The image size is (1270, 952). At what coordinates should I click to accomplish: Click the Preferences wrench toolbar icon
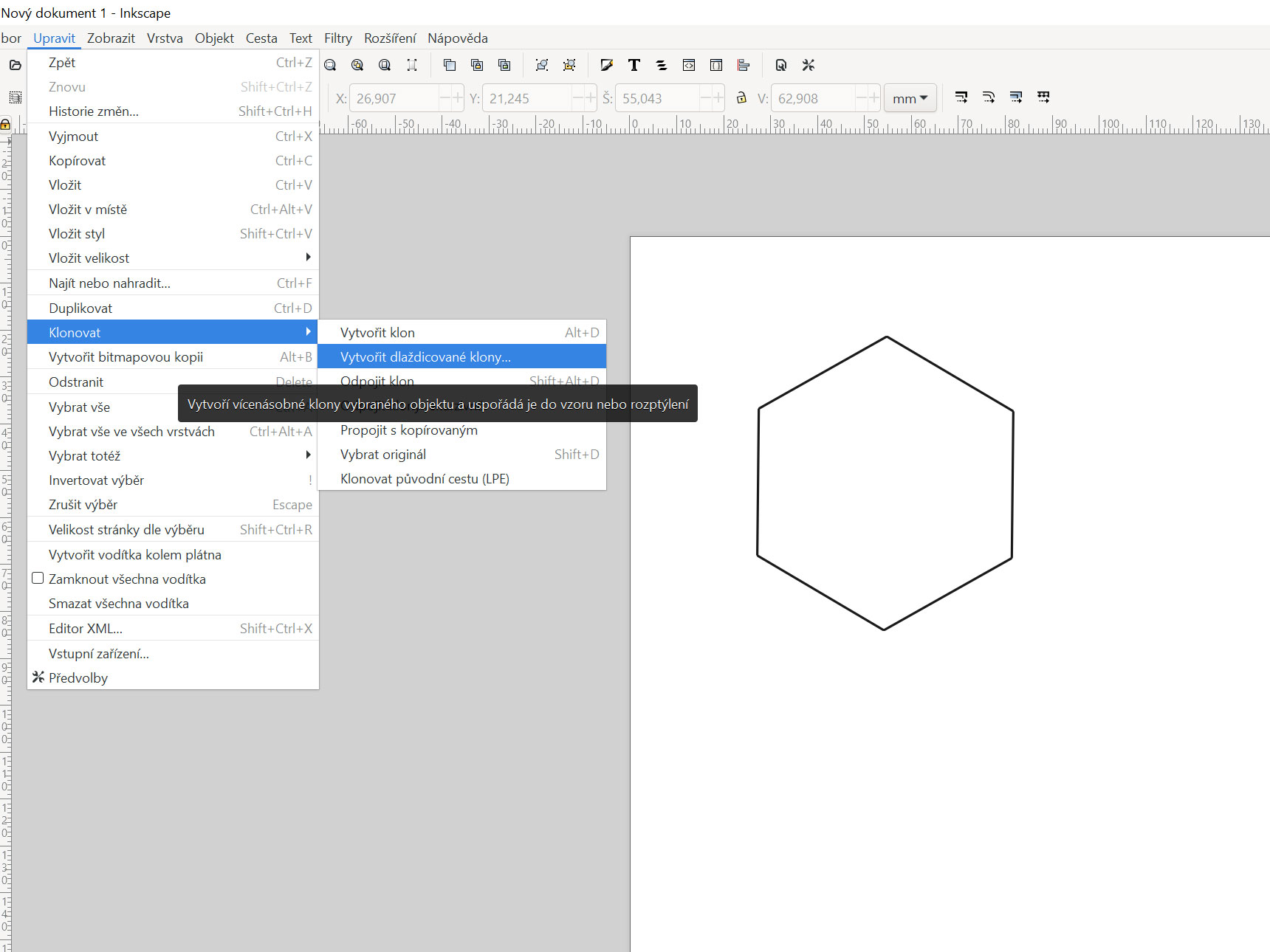point(809,65)
